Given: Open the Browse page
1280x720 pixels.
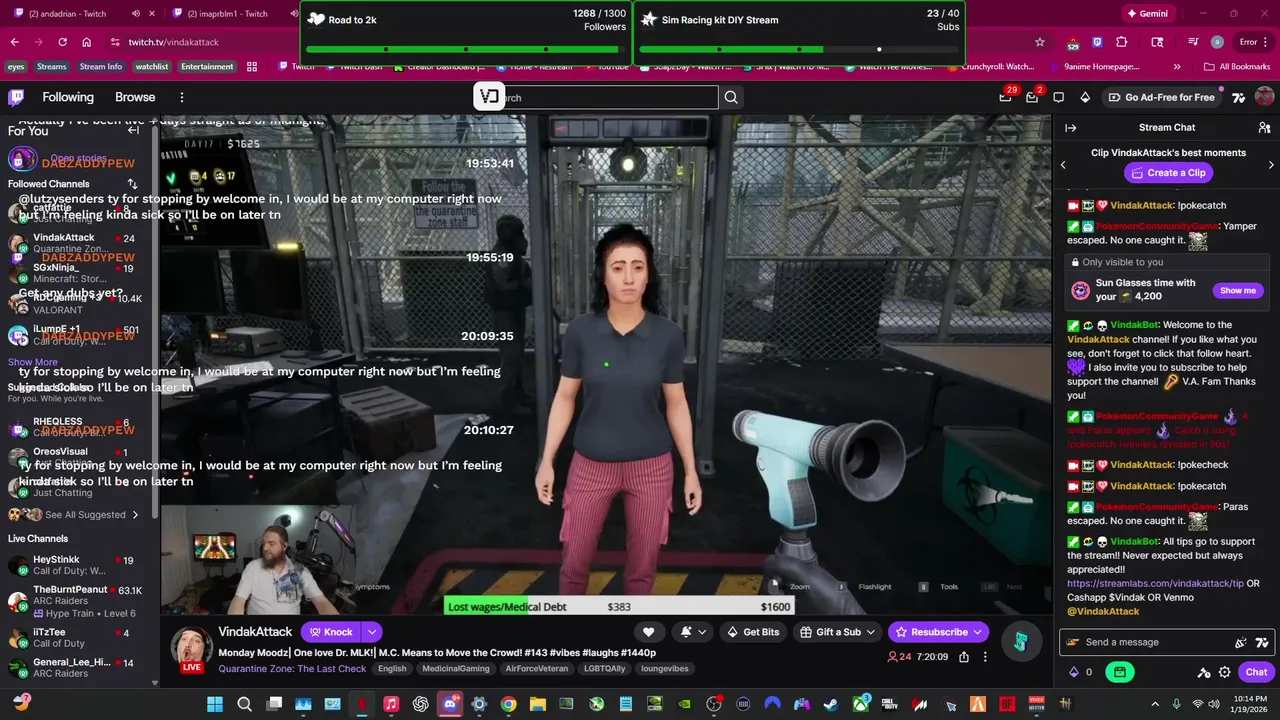Looking at the screenshot, I should point(135,97).
